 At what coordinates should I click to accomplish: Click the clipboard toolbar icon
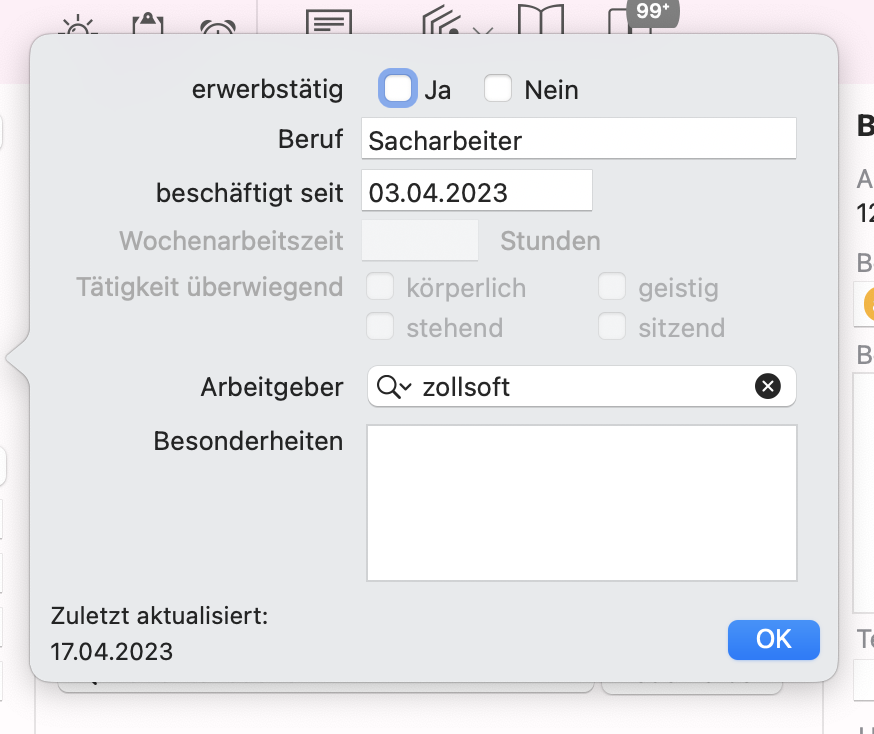pos(148,23)
